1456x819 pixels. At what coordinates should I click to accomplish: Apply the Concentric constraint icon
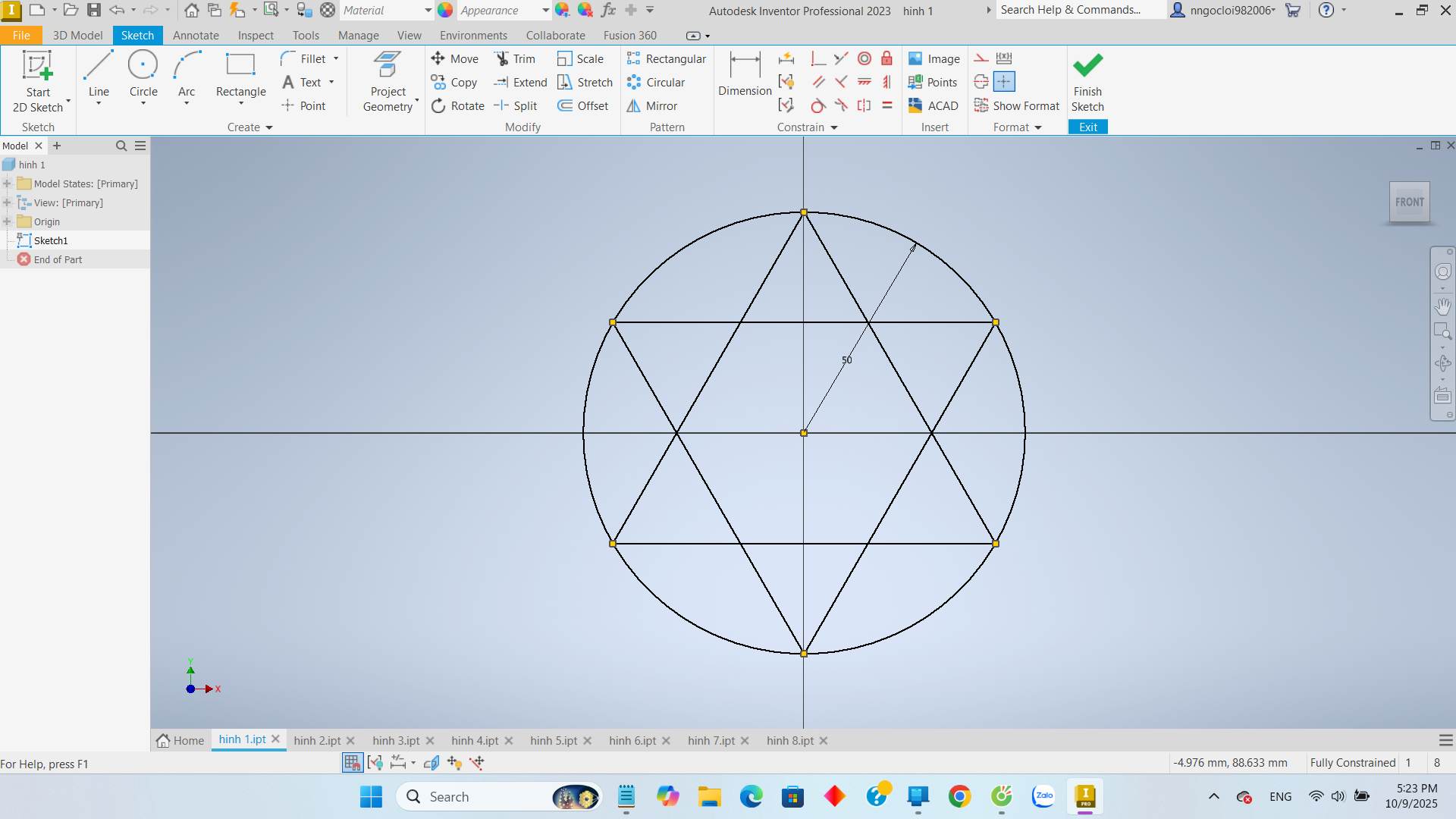pos(864,59)
